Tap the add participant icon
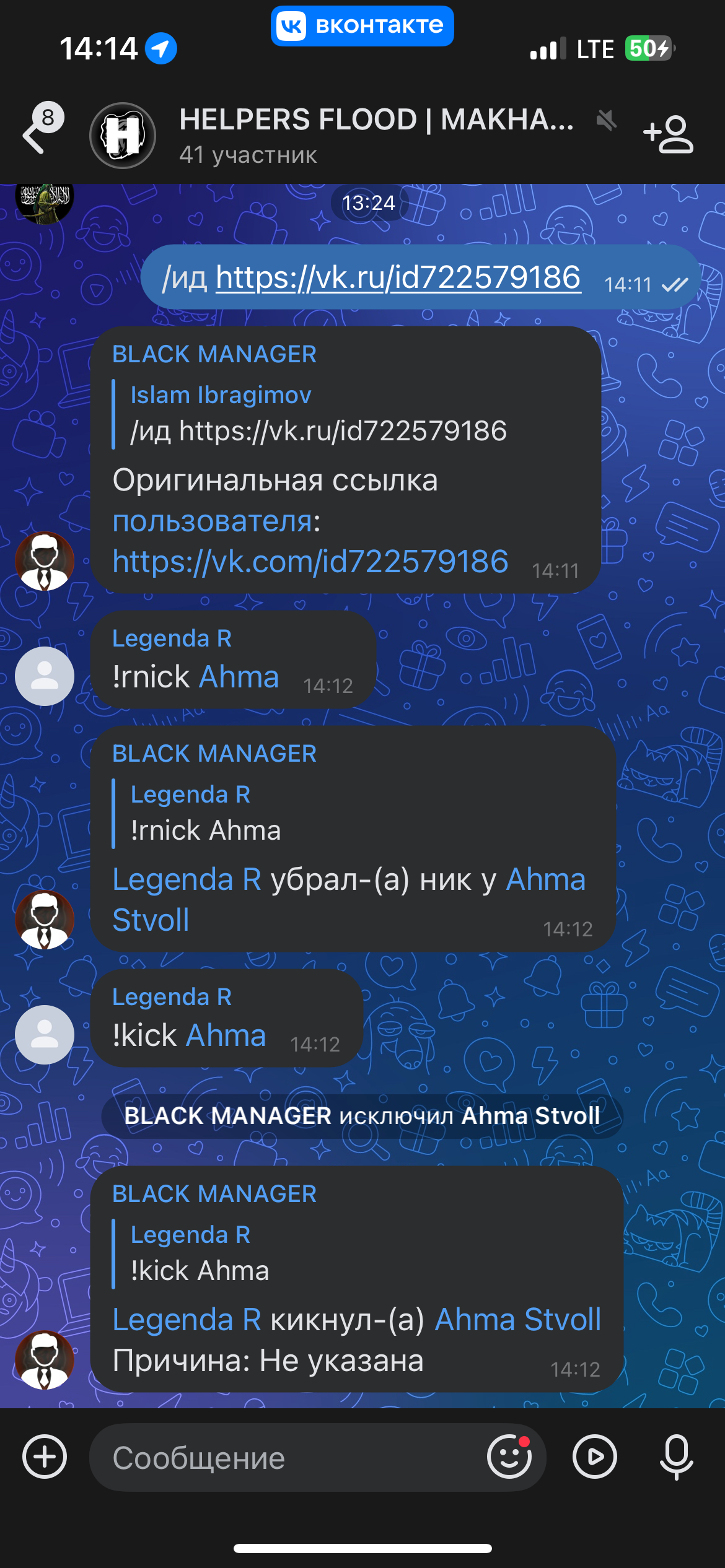Screen dimensions: 725x1568 [x=668, y=134]
